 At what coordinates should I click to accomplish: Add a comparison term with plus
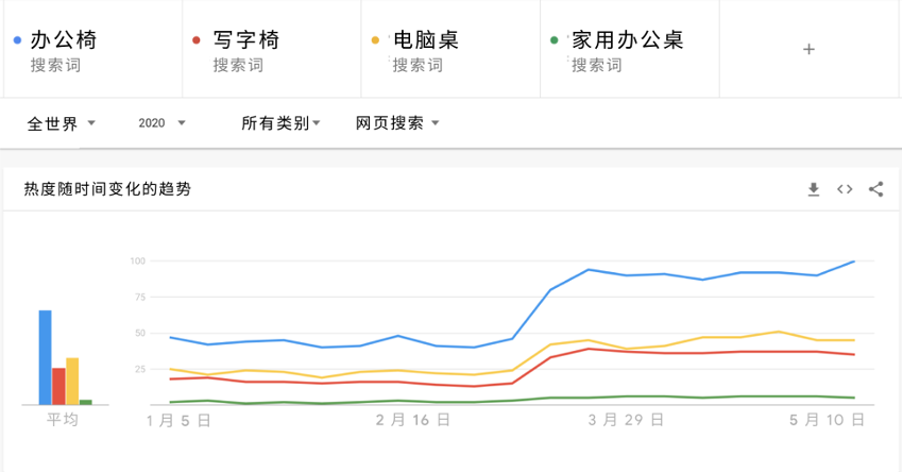click(809, 49)
